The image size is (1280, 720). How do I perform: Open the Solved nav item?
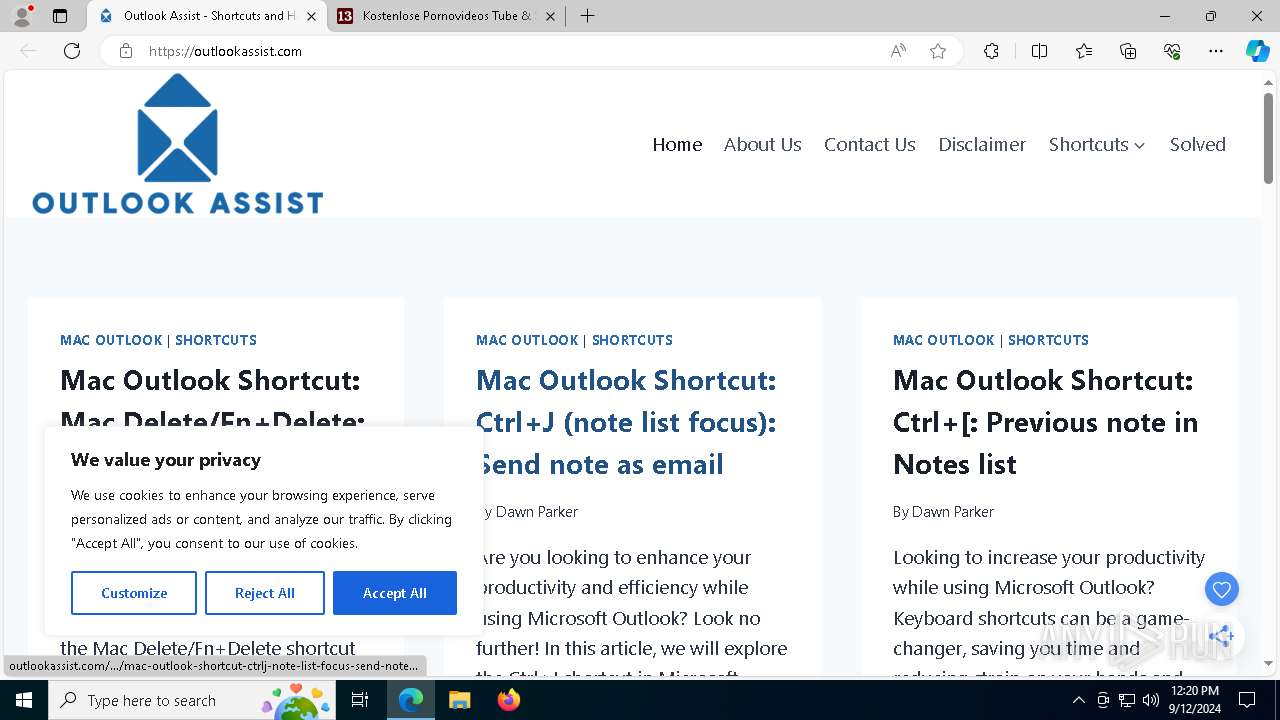click(x=1197, y=144)
